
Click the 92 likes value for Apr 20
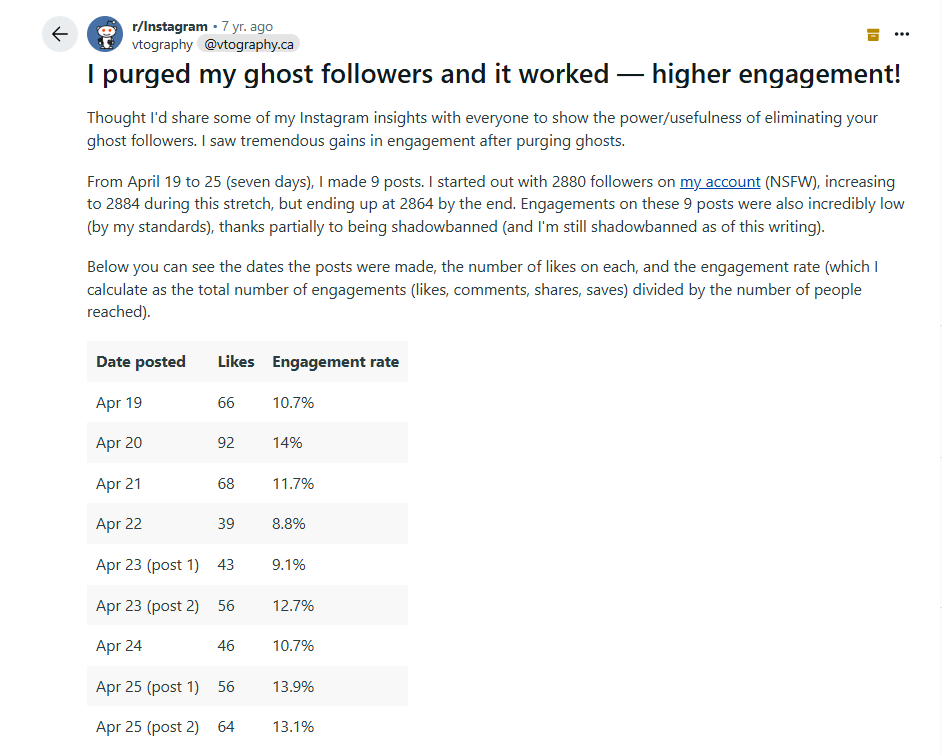coord(226,443)
